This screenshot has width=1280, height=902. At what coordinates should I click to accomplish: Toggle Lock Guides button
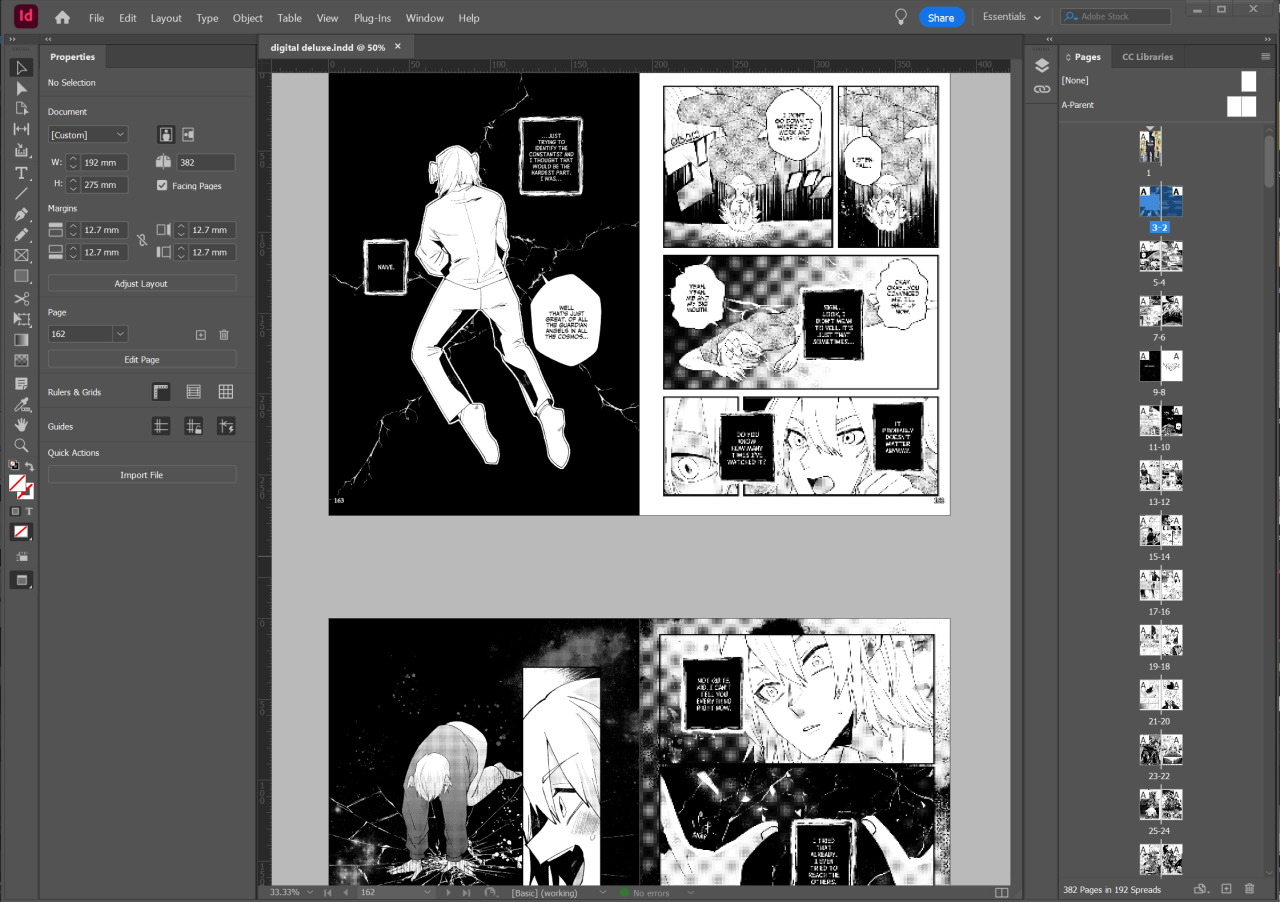pos(194,426)
